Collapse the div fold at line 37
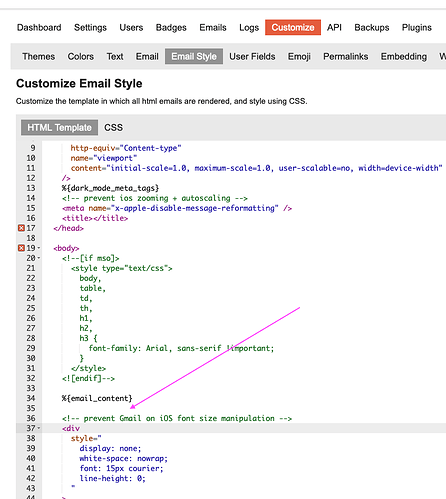The height and width of the screenshot is (499, 446). click(39, 428)
